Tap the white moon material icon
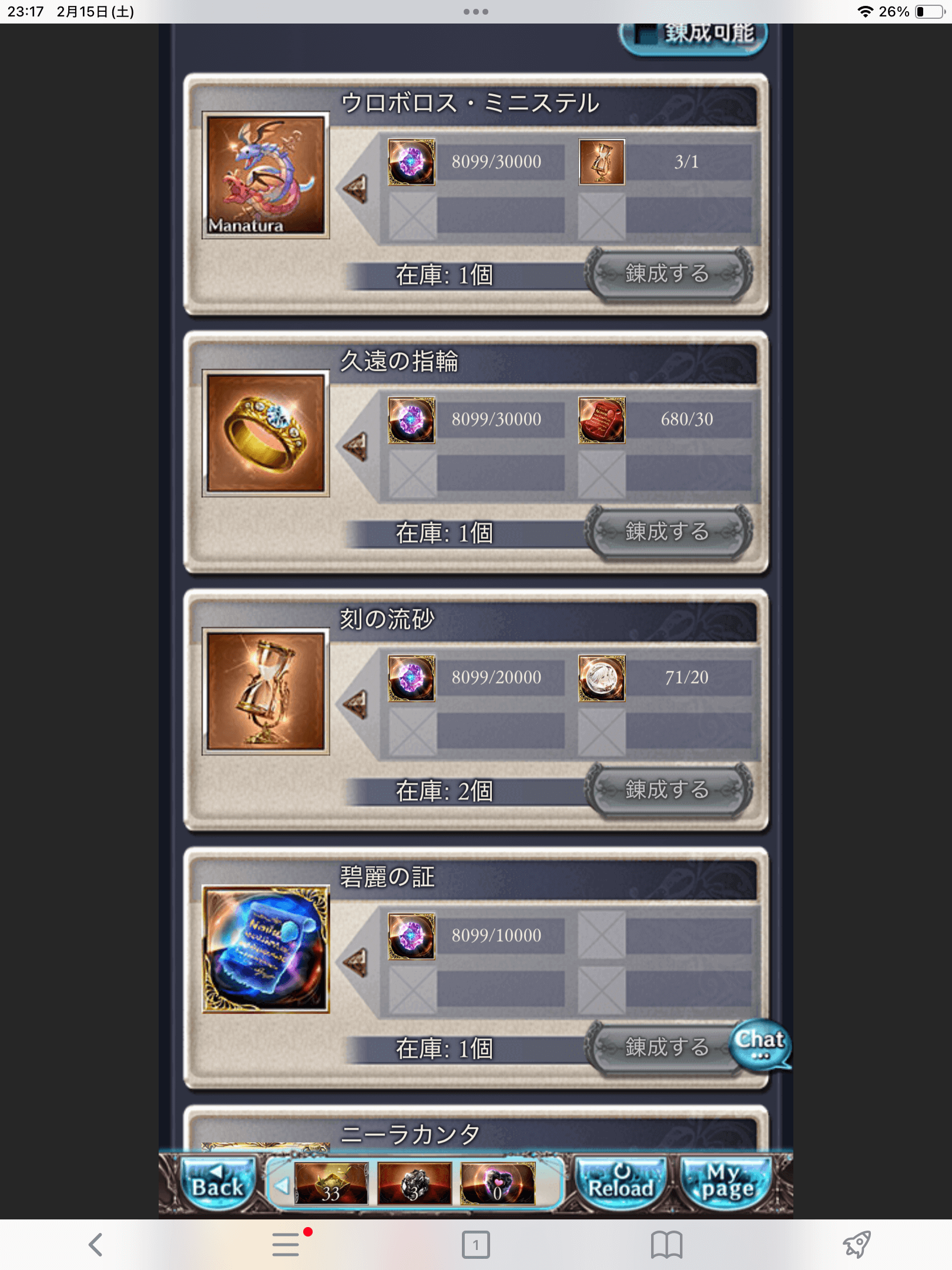 tap(602, 678)
